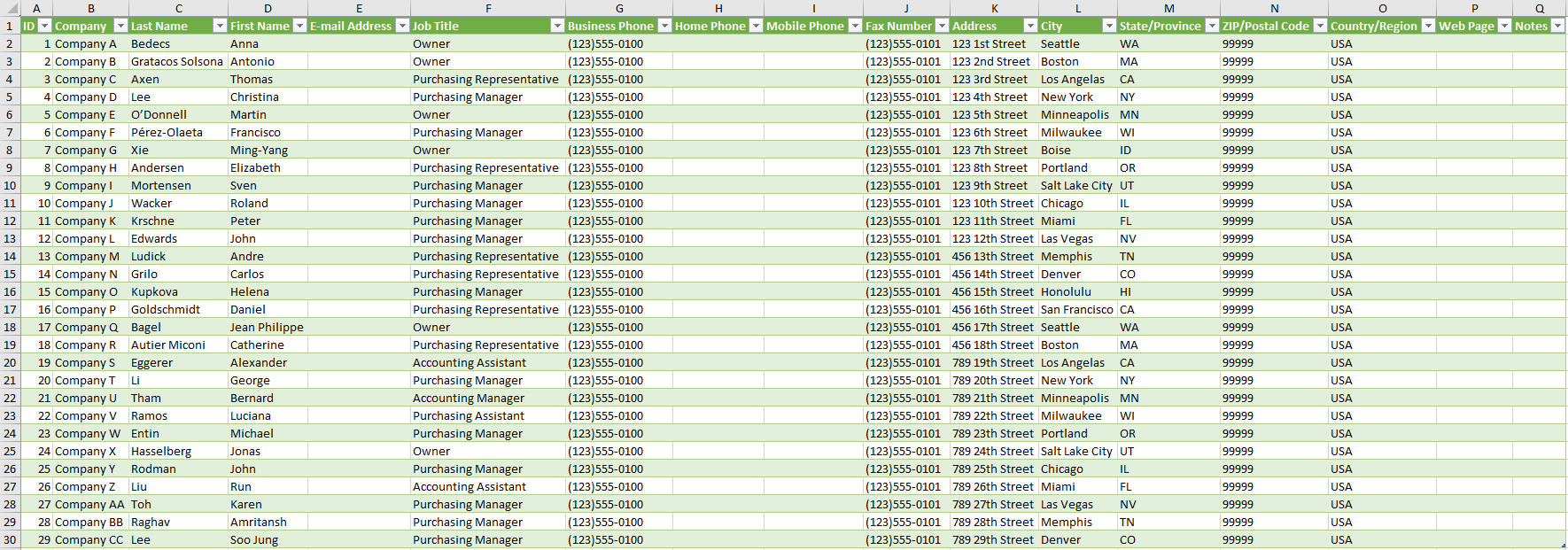
Task: Select column M header
Action: click(x=1169, y=8)
